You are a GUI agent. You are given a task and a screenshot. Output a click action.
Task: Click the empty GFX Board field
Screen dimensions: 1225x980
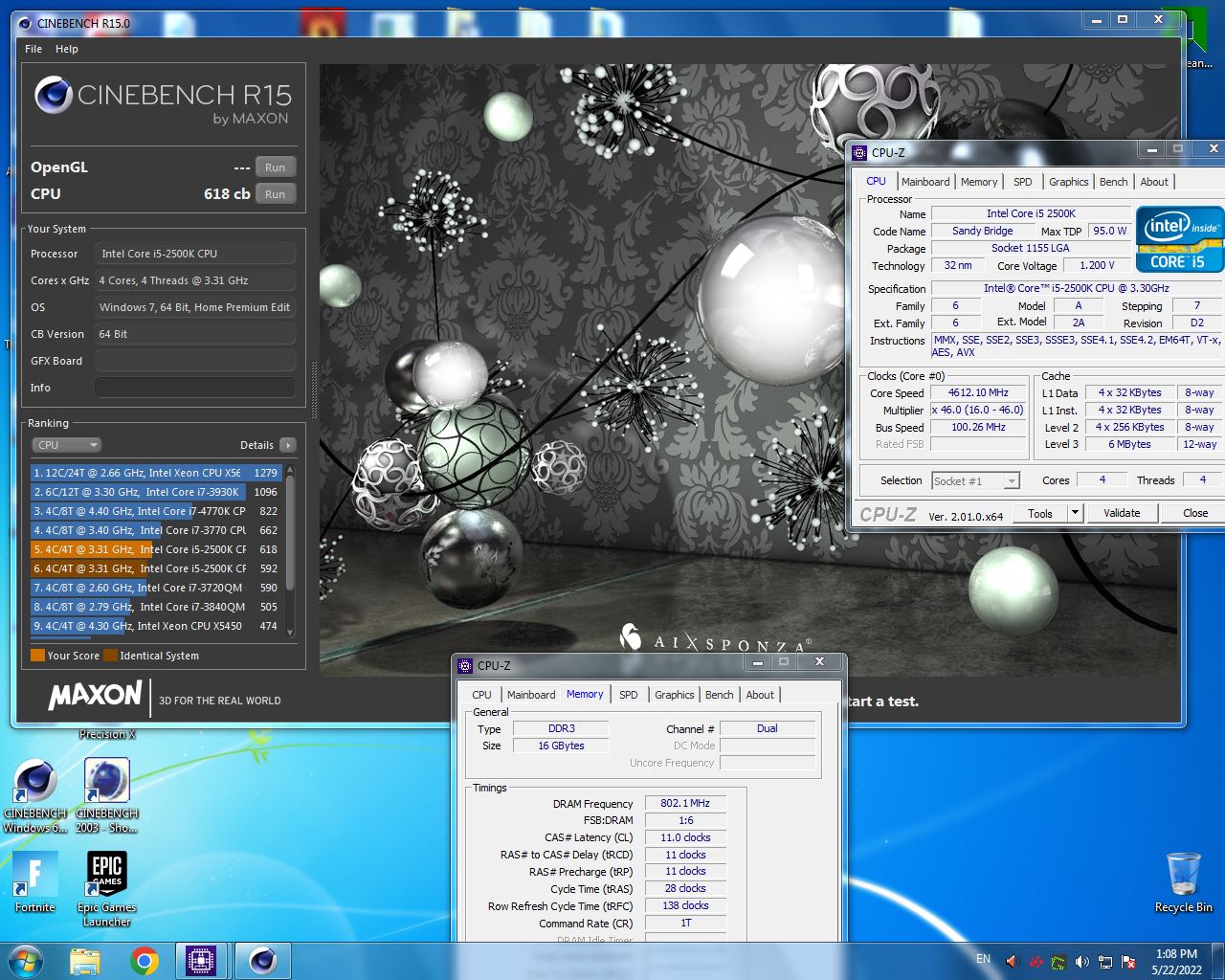[x=195, y=361]
